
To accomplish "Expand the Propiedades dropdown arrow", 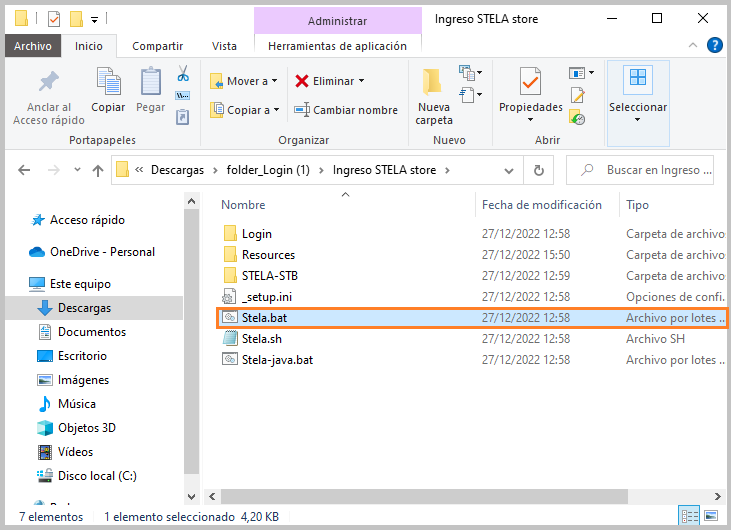I will [531, 120].
